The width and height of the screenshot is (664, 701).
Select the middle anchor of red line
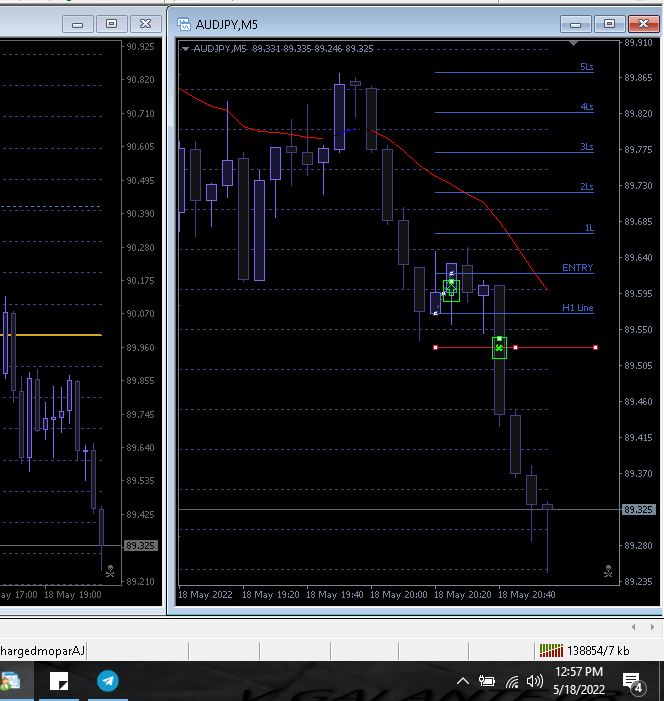pyautogui.click(x=516, y=347)
